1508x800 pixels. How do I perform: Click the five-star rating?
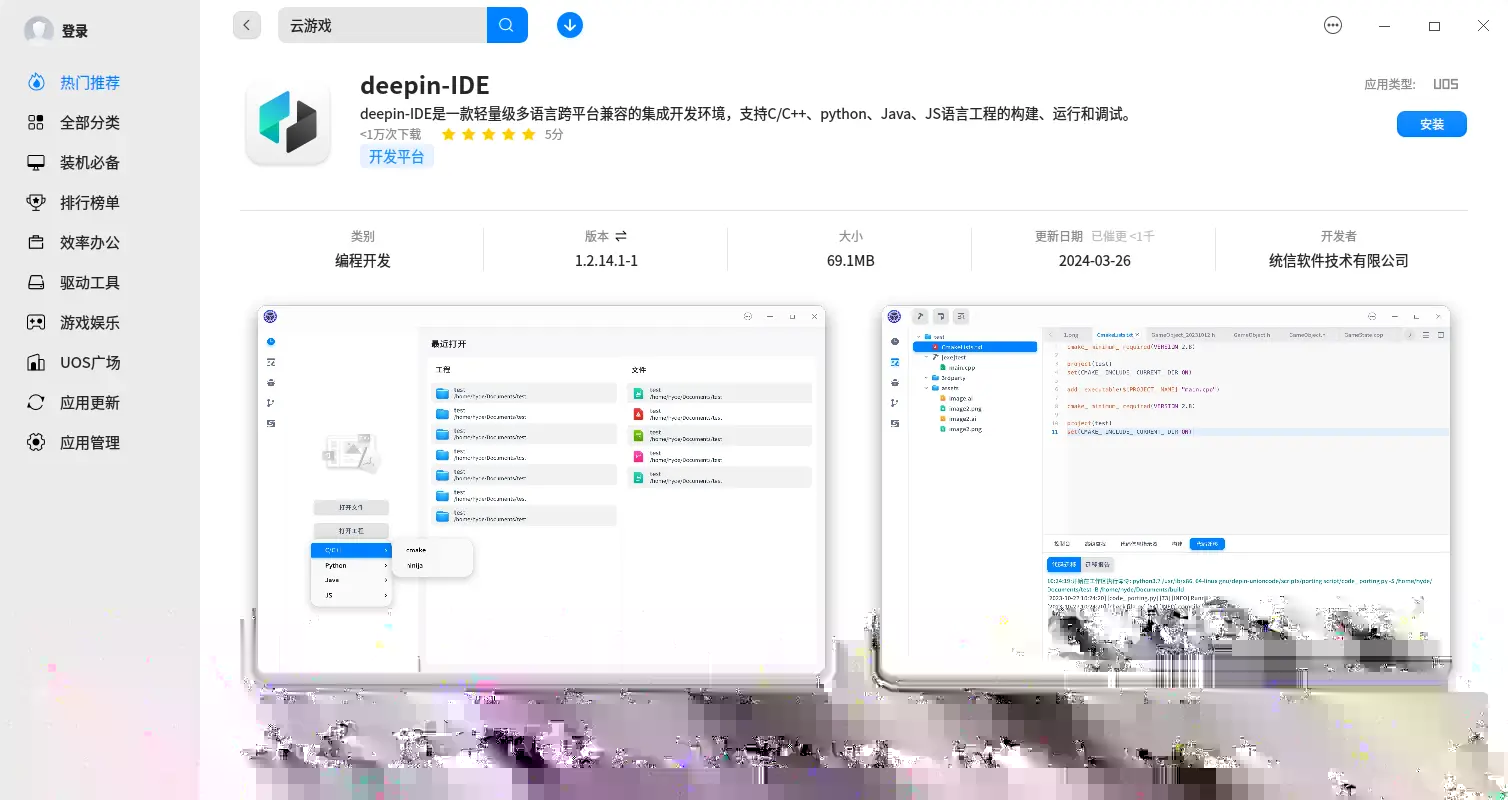tap(489, 134)
